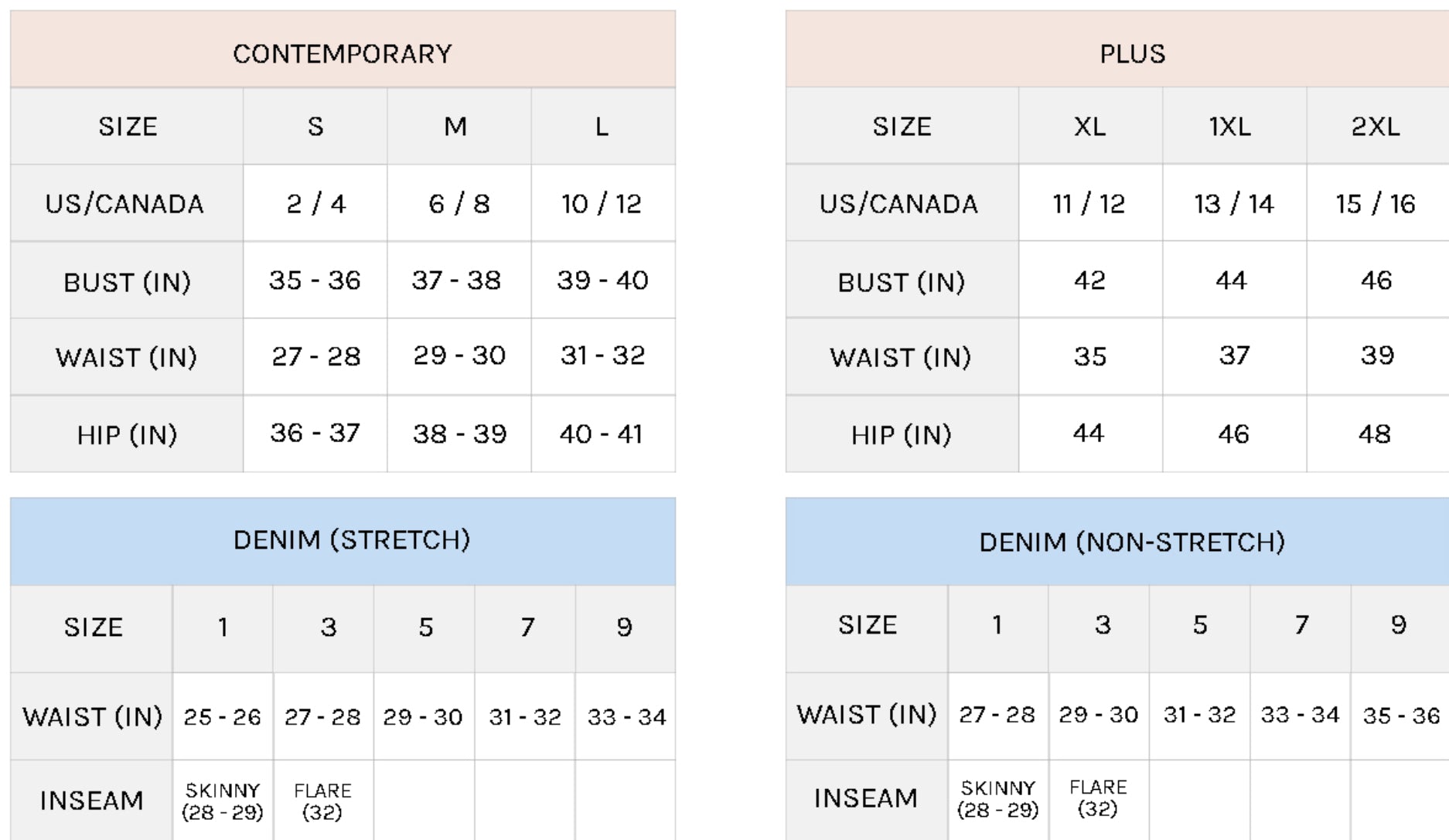Select stretch denim waist 25 - 26

pos(223,716)
